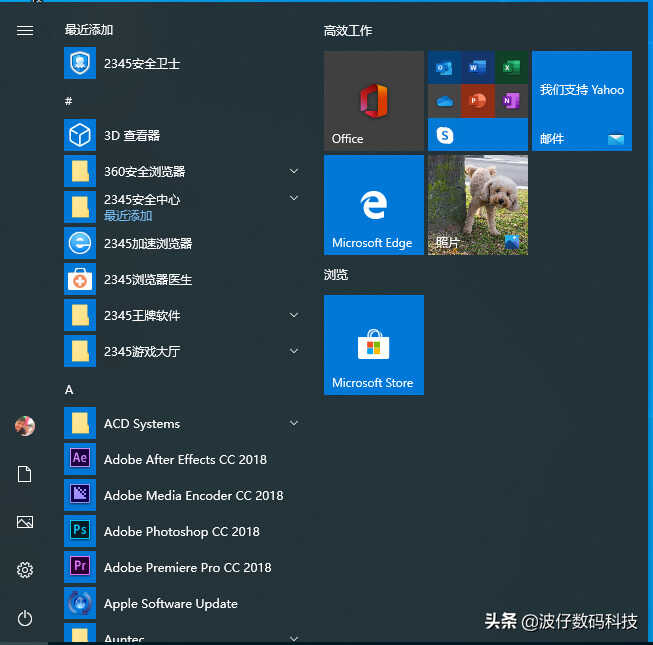Launch 2345浏览器医生 medical kit icon

pyautogui.click(x=80, y=279)
